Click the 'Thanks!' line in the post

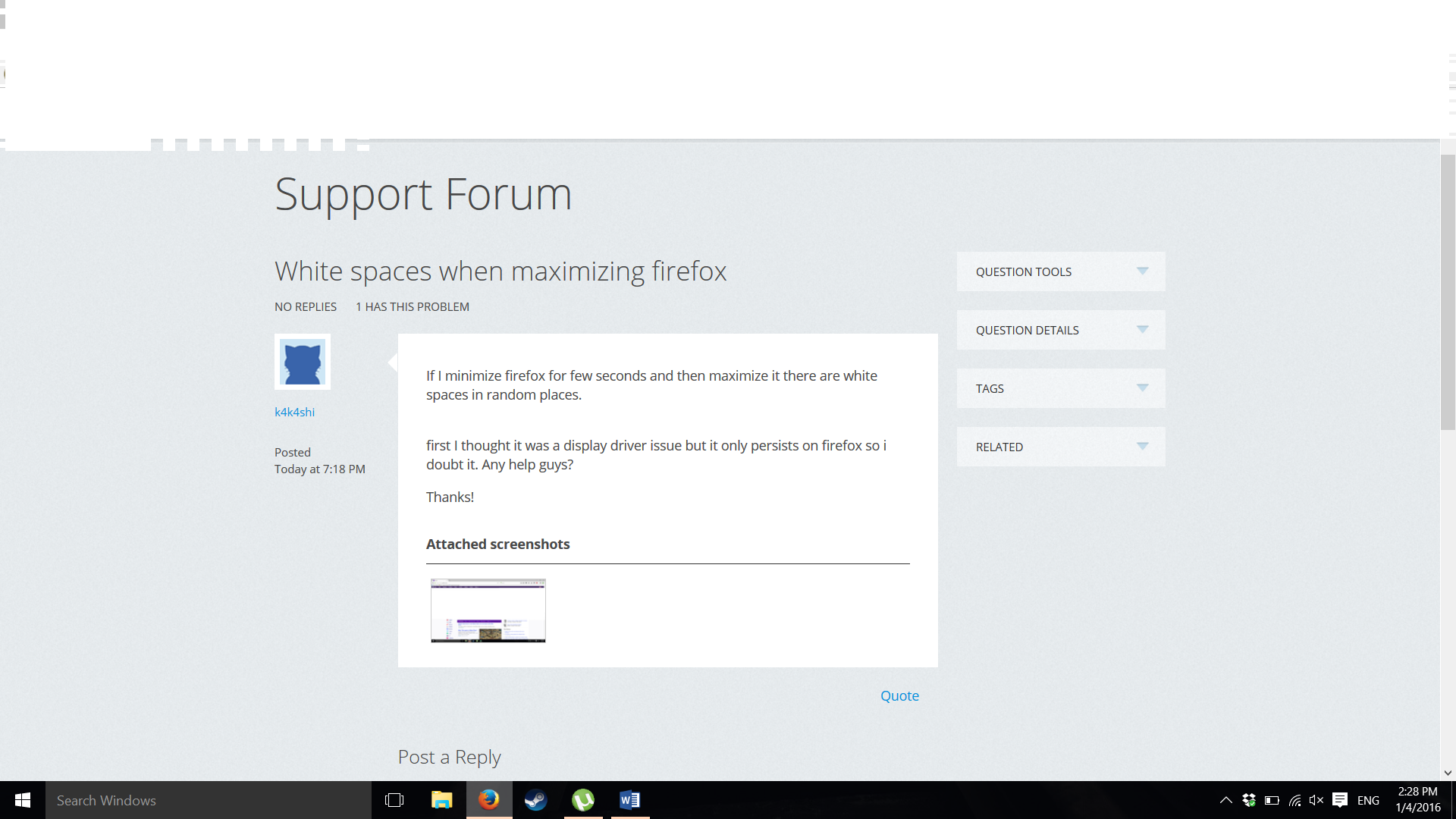[450, 497]
